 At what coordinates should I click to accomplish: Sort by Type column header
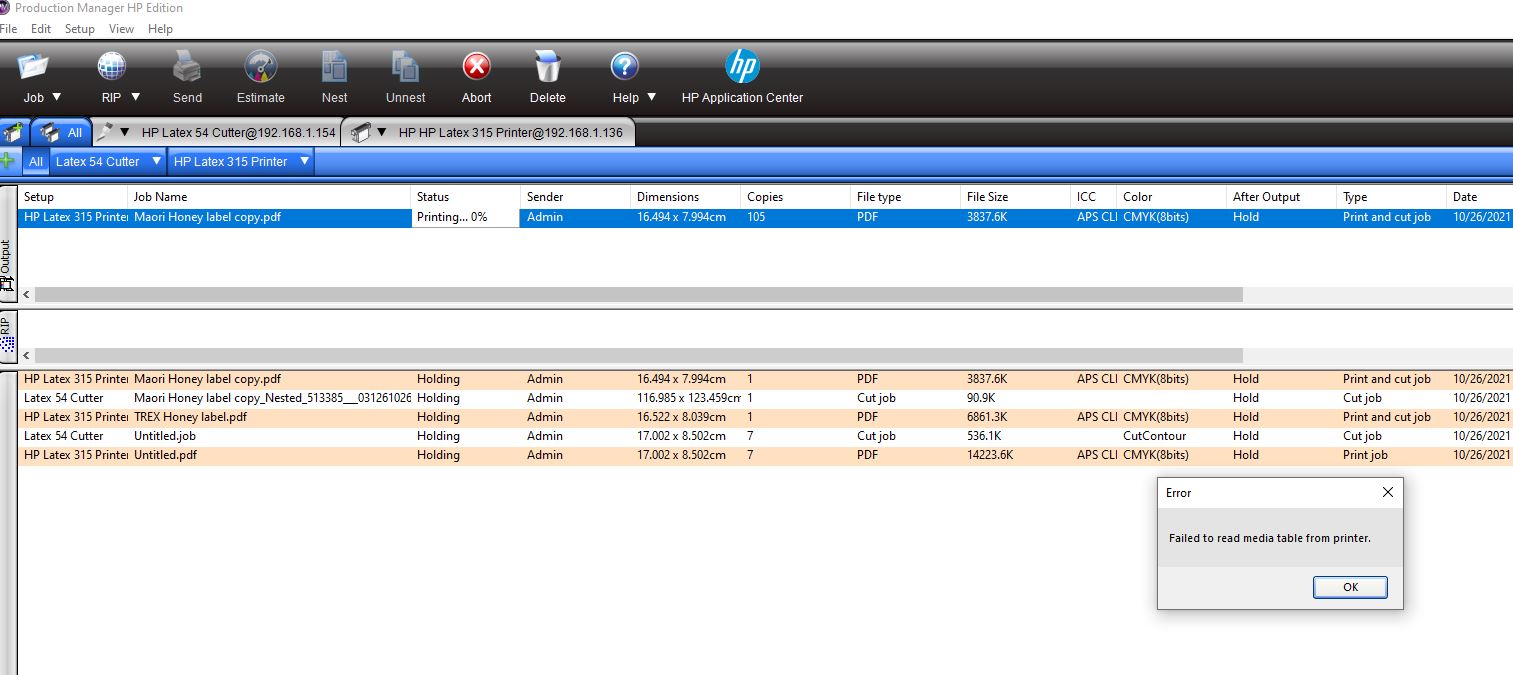[1392, 197]
